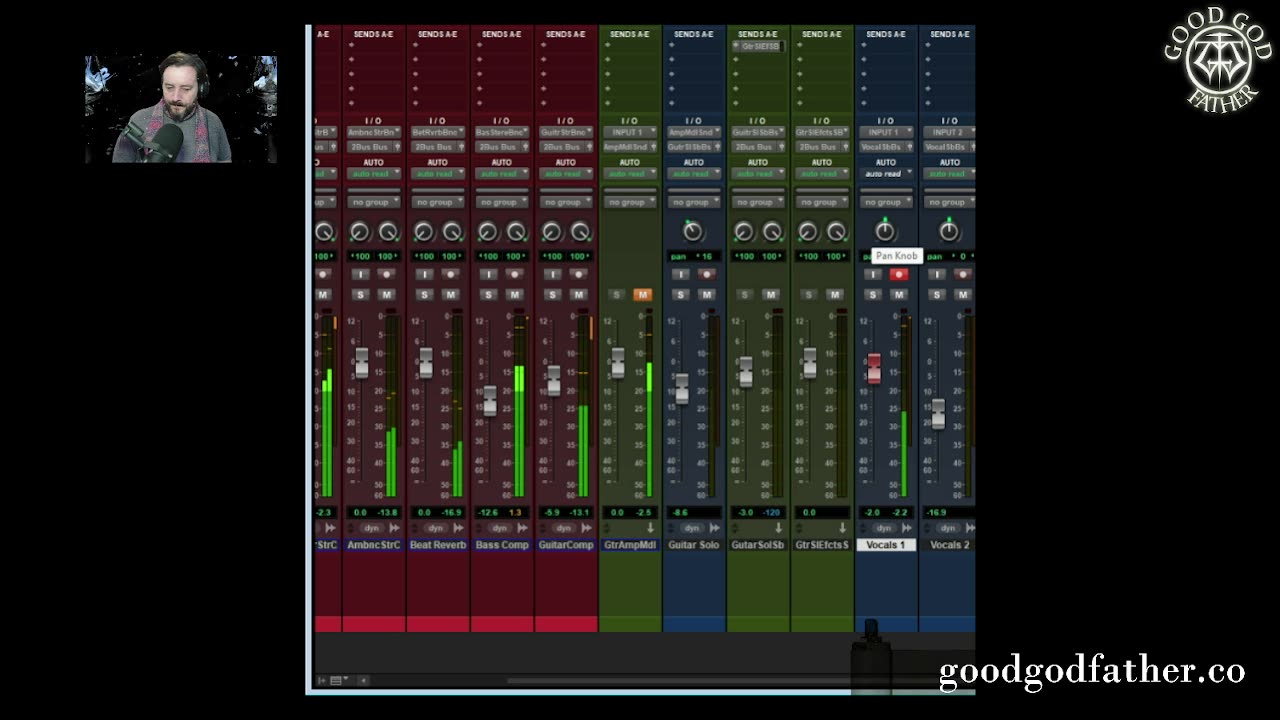This screenshot has height=720, width=1280.
Task: Click the -8.6 volume readout on Guitar Solo
Action: [x=681, y=512]
